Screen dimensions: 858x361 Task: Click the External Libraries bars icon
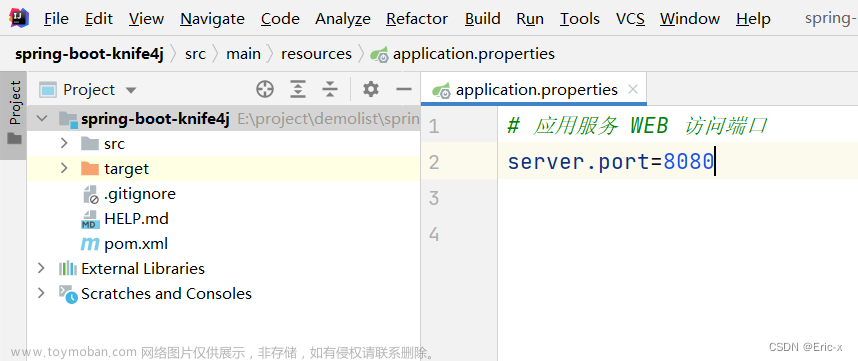(68, 269)
